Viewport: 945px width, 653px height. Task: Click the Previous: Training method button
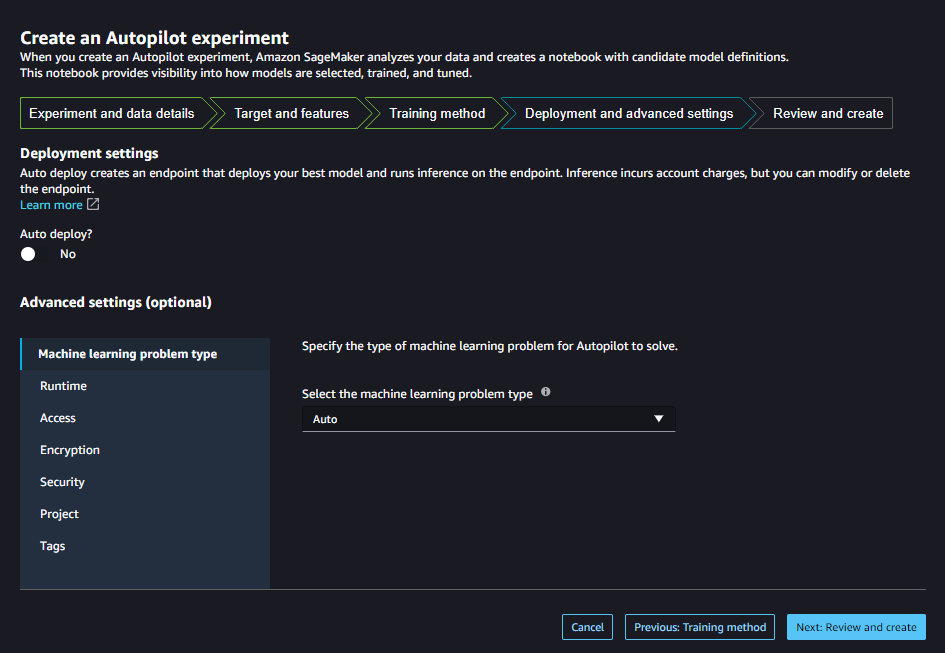(x=699, y=626)
